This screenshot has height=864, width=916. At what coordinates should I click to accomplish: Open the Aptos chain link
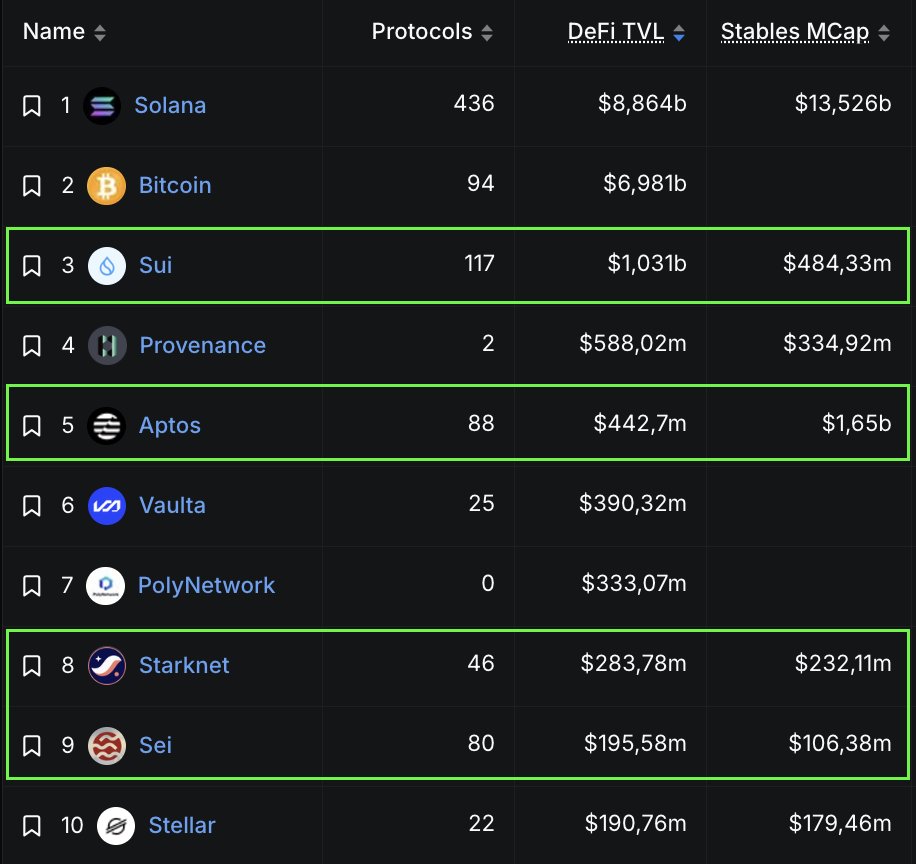pyautogui.click(x=169, y=425)
